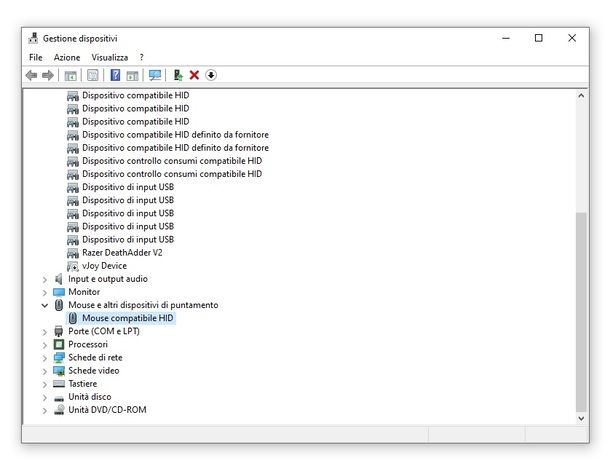Open the Visualizza menu
610x466 pixels.
pyautogui.click(x=110, y=57)
